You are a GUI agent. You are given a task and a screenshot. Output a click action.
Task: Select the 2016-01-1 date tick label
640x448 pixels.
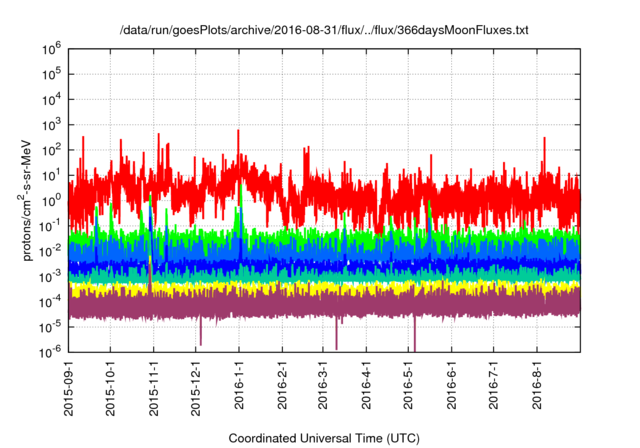(x=239, y=386)
